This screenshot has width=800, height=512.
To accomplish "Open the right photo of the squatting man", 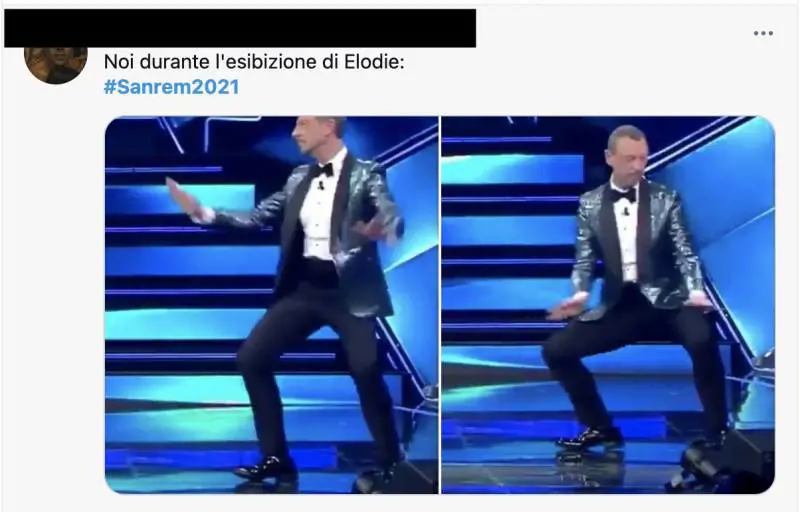I will pos(608,305).
